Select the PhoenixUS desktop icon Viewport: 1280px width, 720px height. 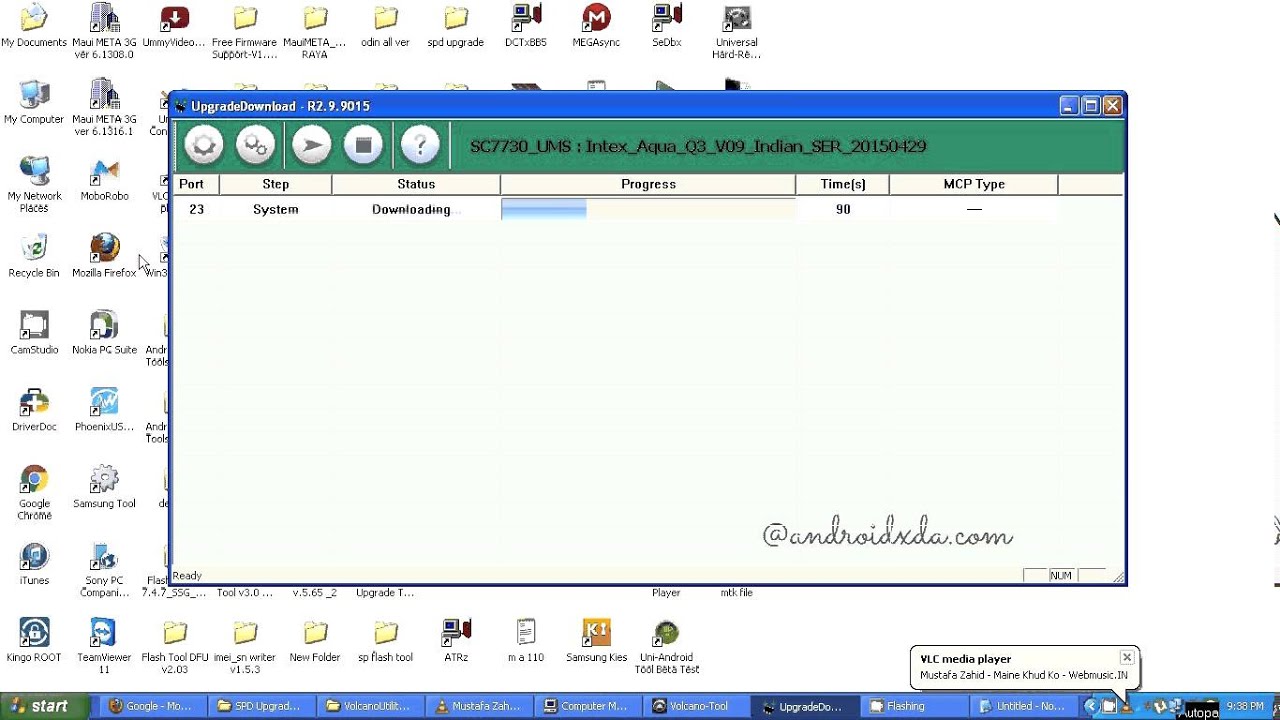pos(104,409)
